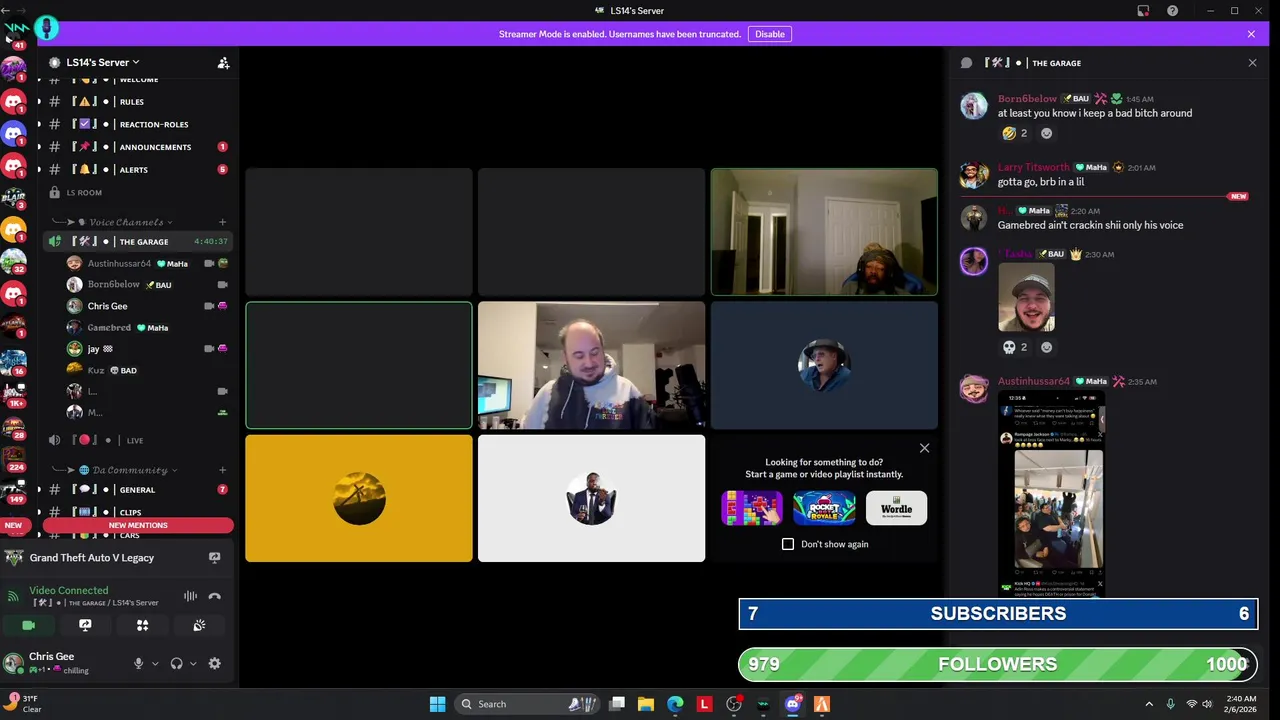Open Share Your Screen in voice controls

point(85,625)
